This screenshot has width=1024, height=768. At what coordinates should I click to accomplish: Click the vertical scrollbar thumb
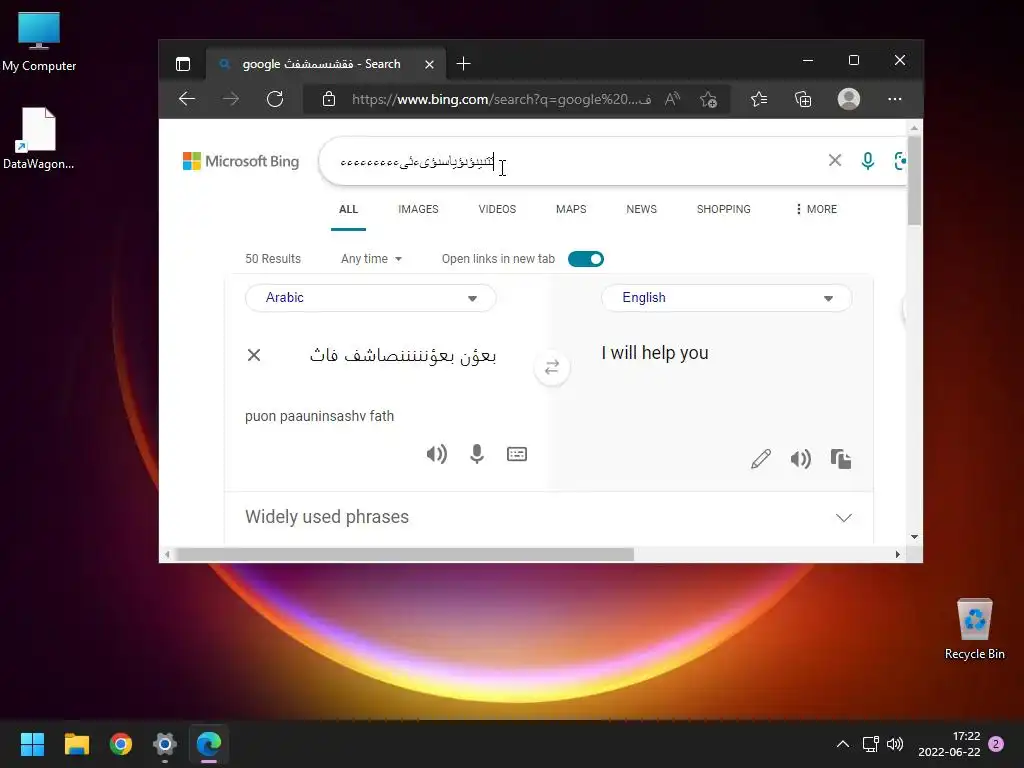click(914, 180)
